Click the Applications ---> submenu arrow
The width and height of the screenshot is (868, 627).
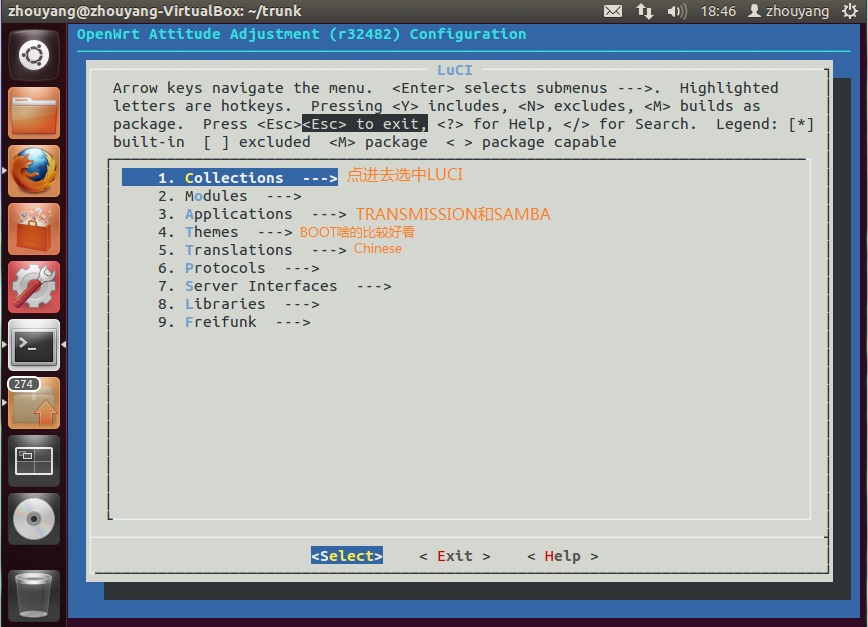[x=329, y=215]
